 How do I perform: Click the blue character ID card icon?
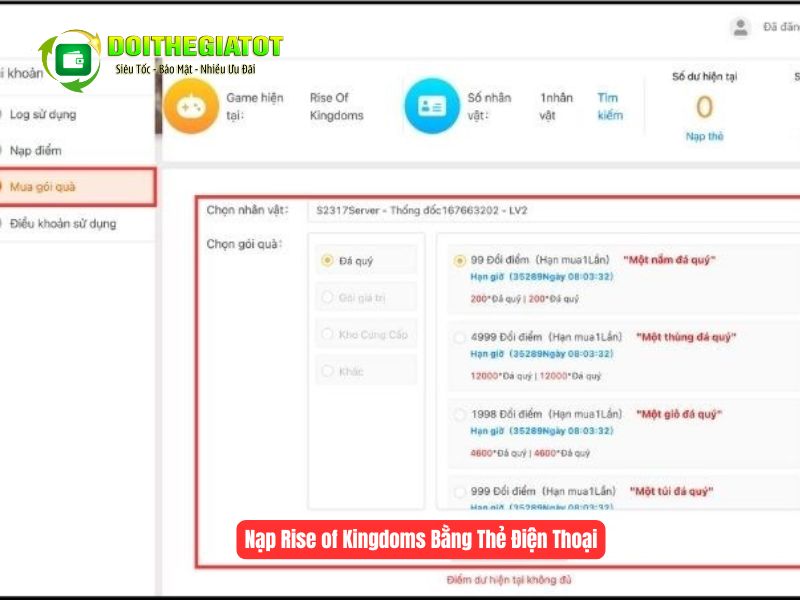point(432,106)
